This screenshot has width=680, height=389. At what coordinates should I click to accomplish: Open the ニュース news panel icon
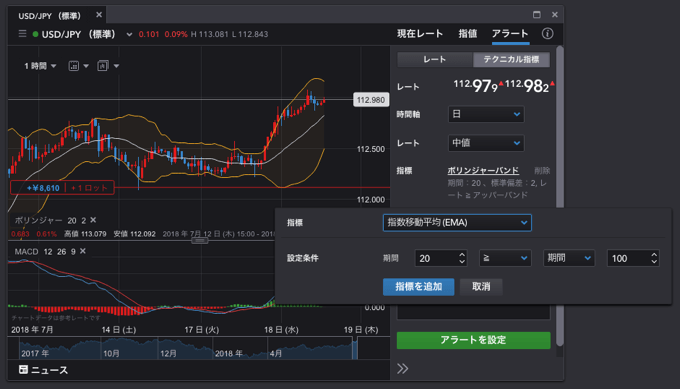coord(23,369)
